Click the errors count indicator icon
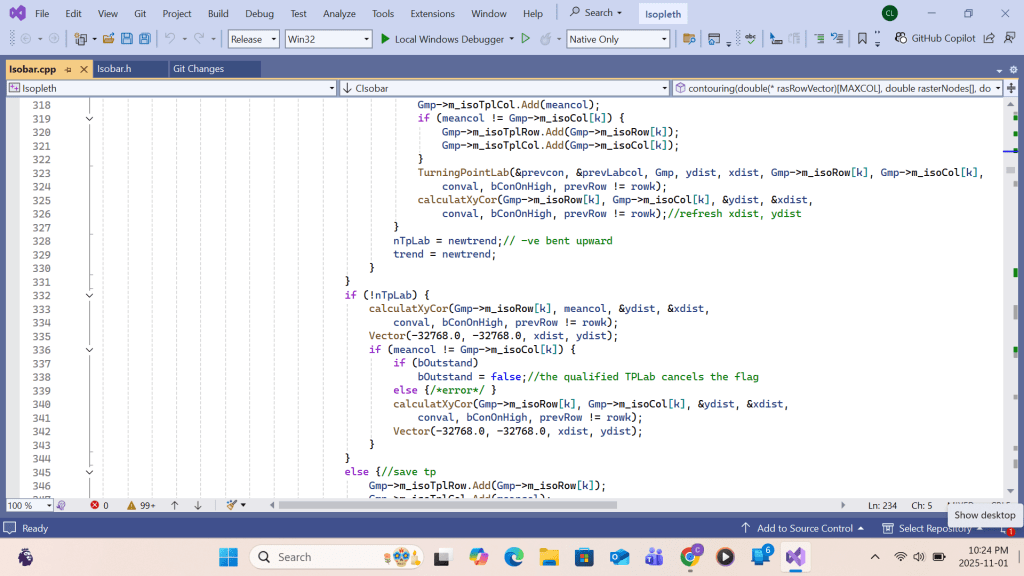This screenshot has height=576, width=1024. (x=95, y=505)
